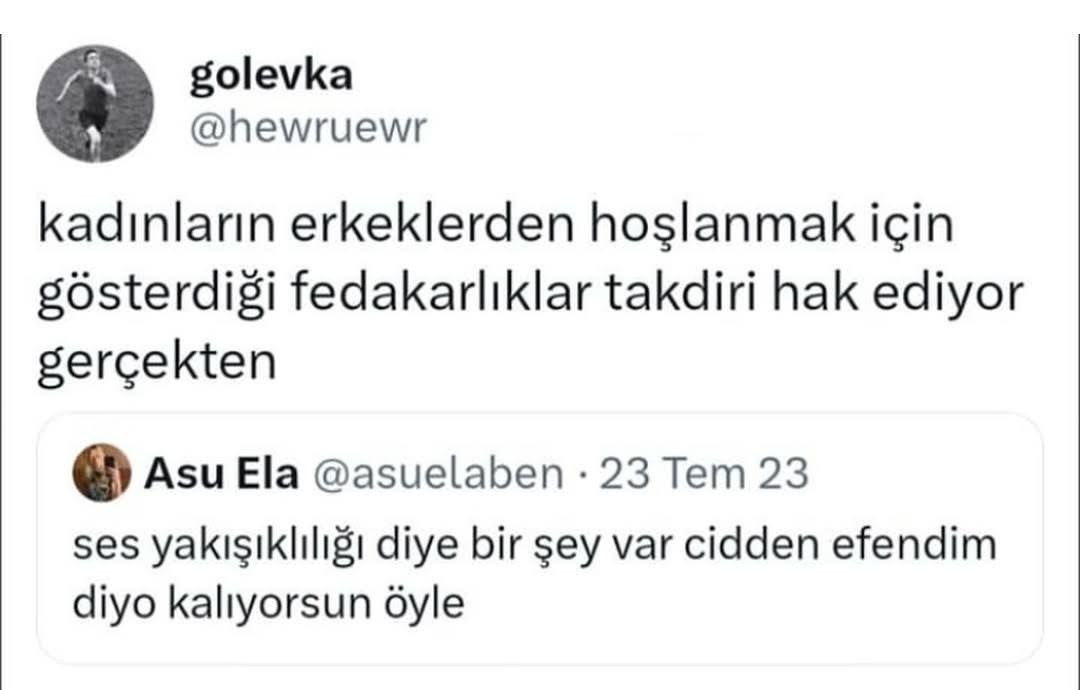The image size is (1080, 690).
Task: Open the Asu Ela display name
Action: 221,474
